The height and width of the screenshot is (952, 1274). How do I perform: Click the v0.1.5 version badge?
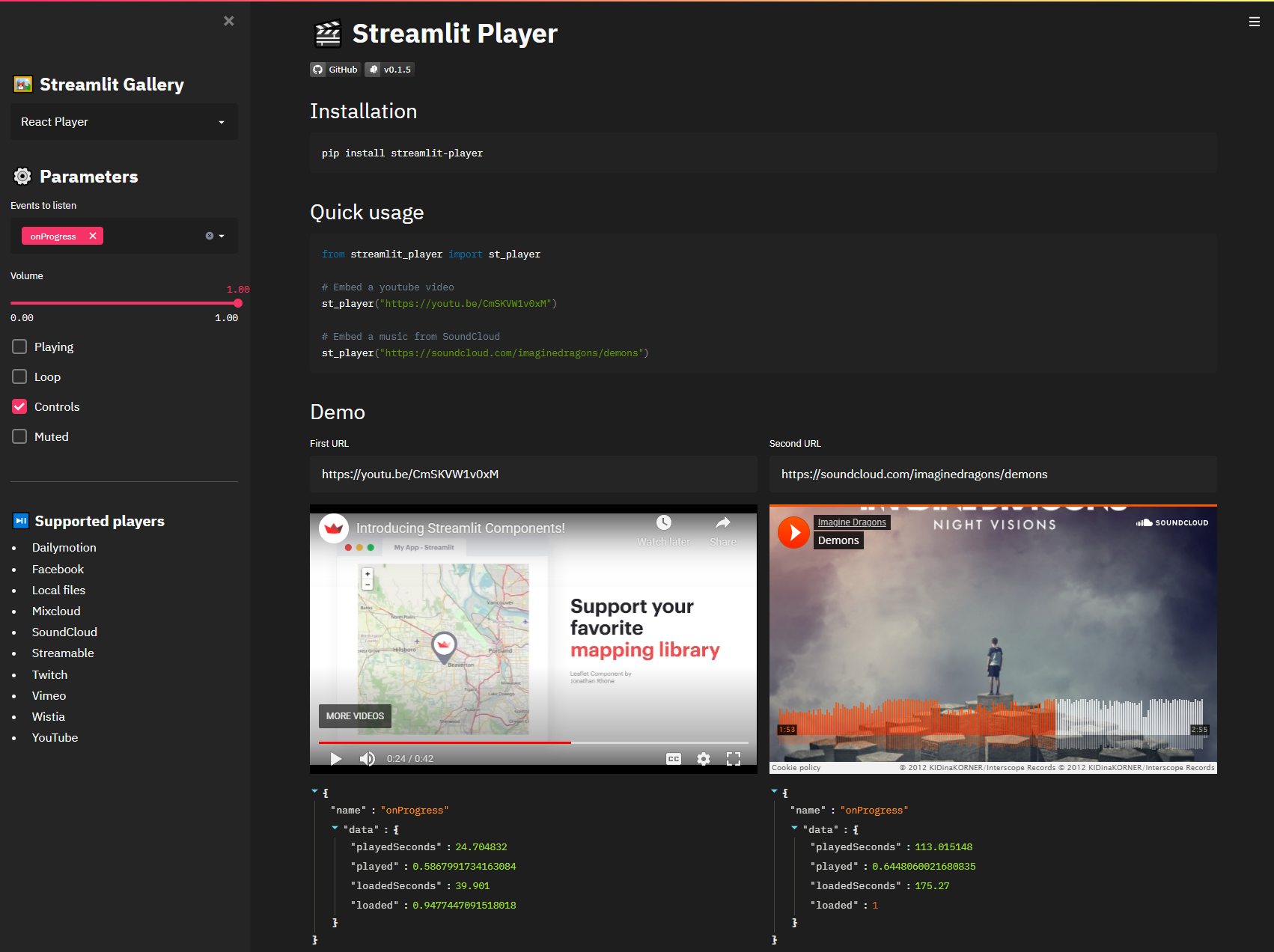[389, 70]
